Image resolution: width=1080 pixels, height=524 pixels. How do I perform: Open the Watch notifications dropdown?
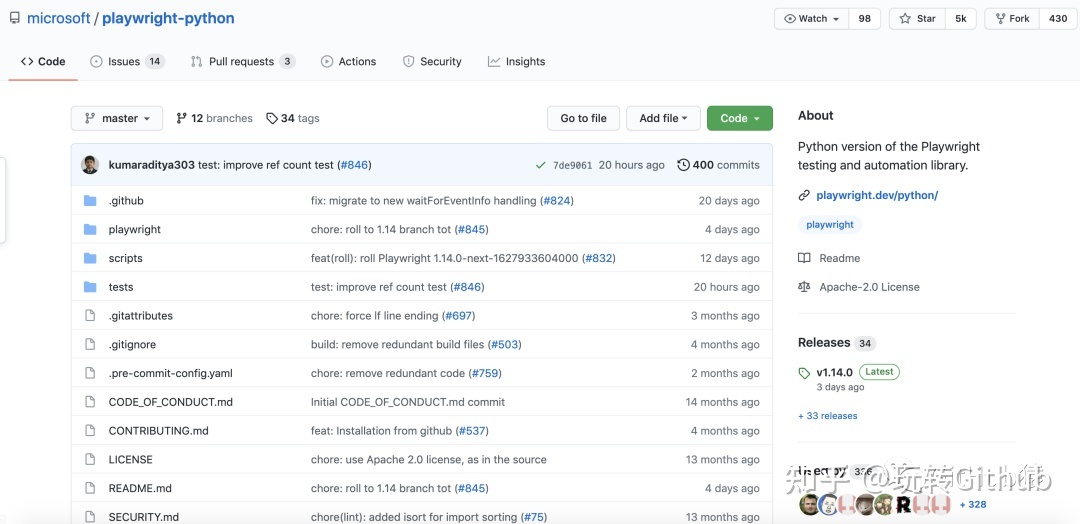tap(812, 19)
